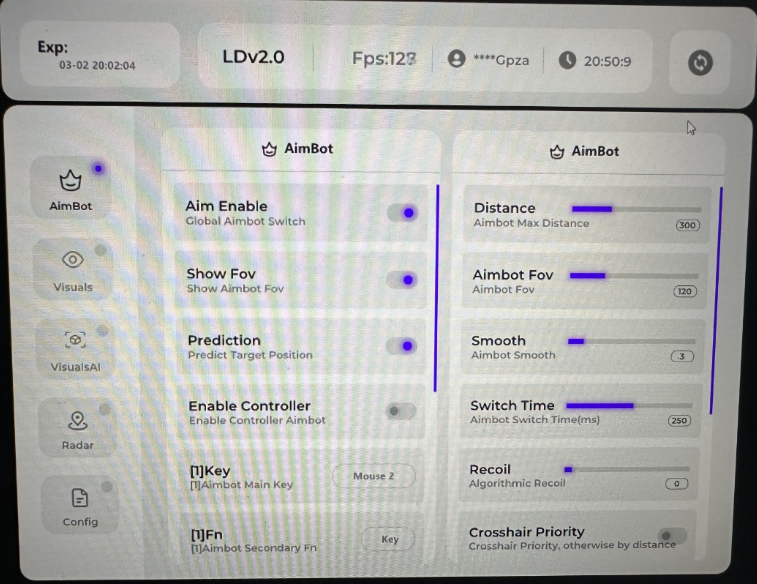757x584 pixels.
Task: Open the Config document icon
Action: tap(80, 498)
